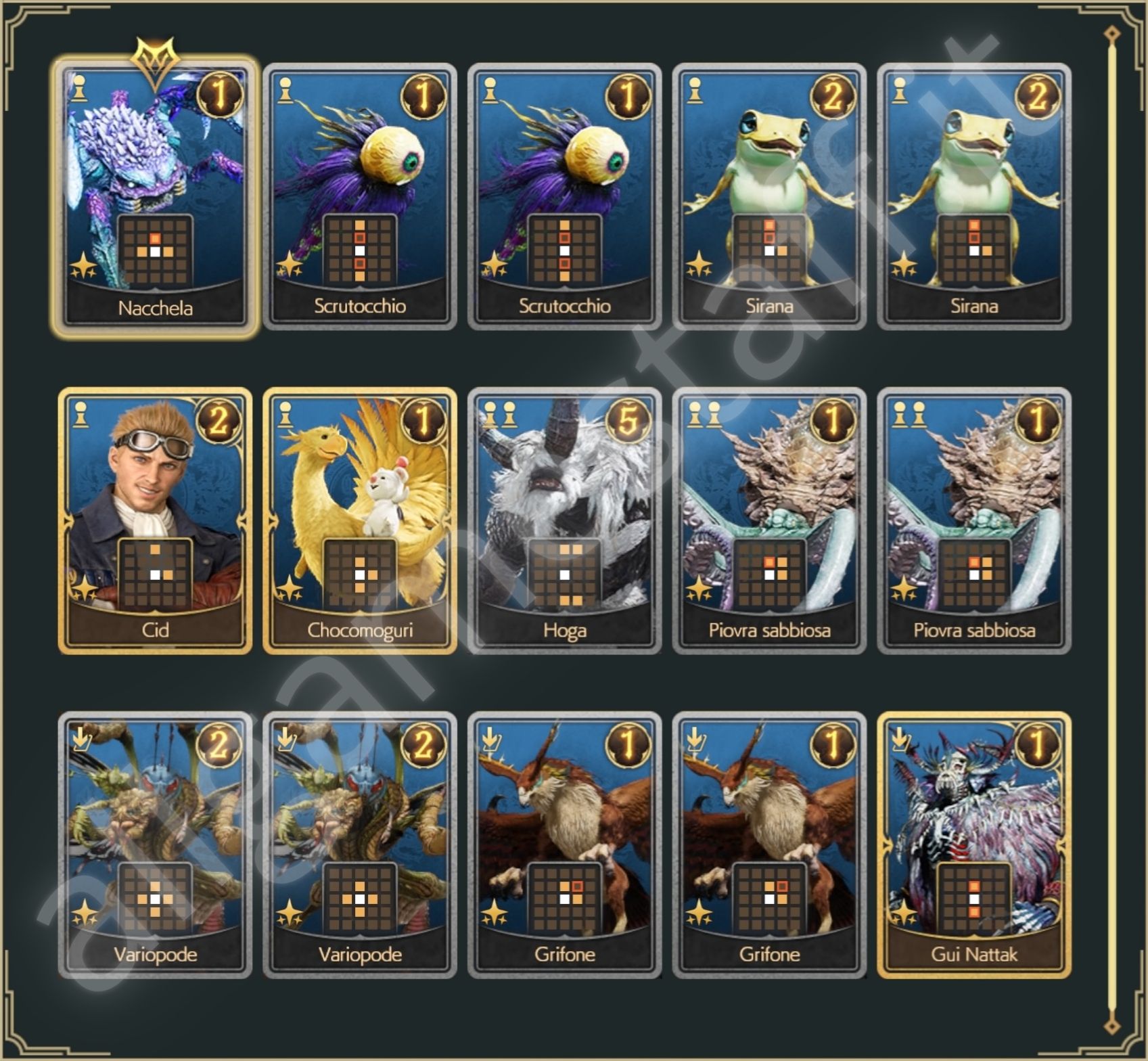Click the replace arrow icon on Gui Nattak
Image resolution: width=1148 pixels, height=1061 pixels.
[900, 738]
